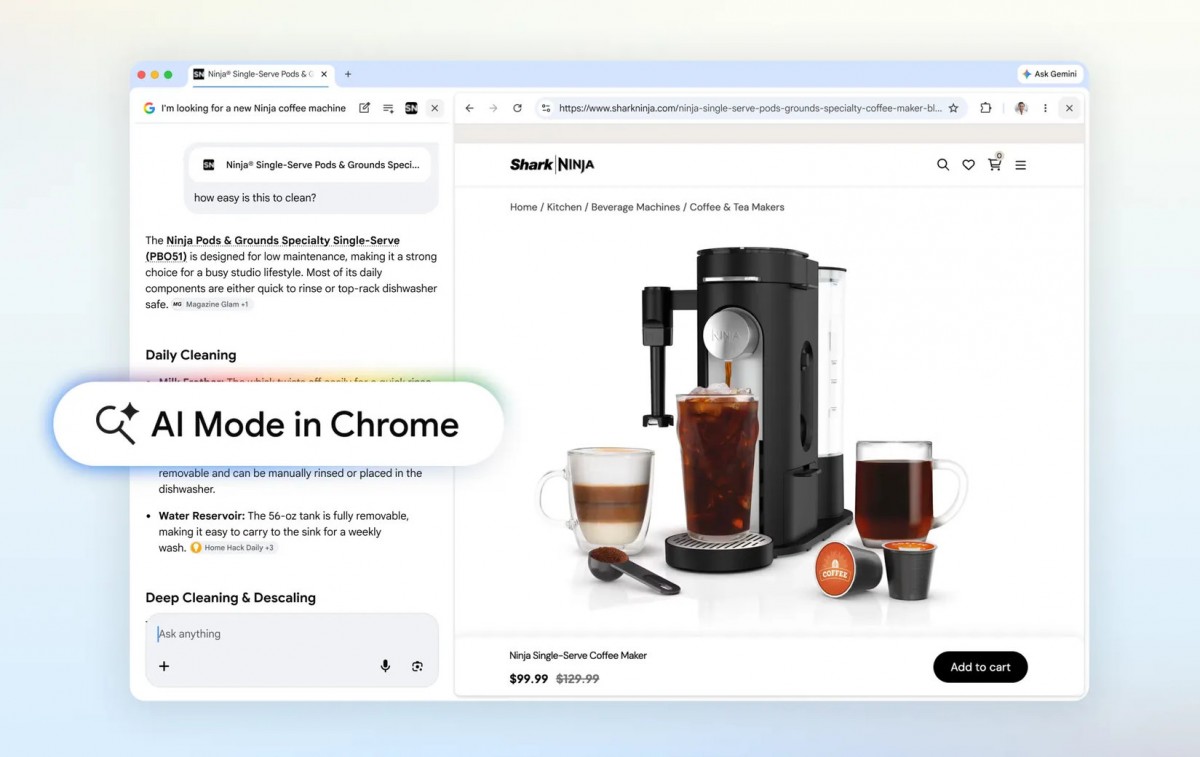Screen dimensions: 1200x757
Task: Open the SharkNinja hamburger menu
Action: (x=1020, y=164)
